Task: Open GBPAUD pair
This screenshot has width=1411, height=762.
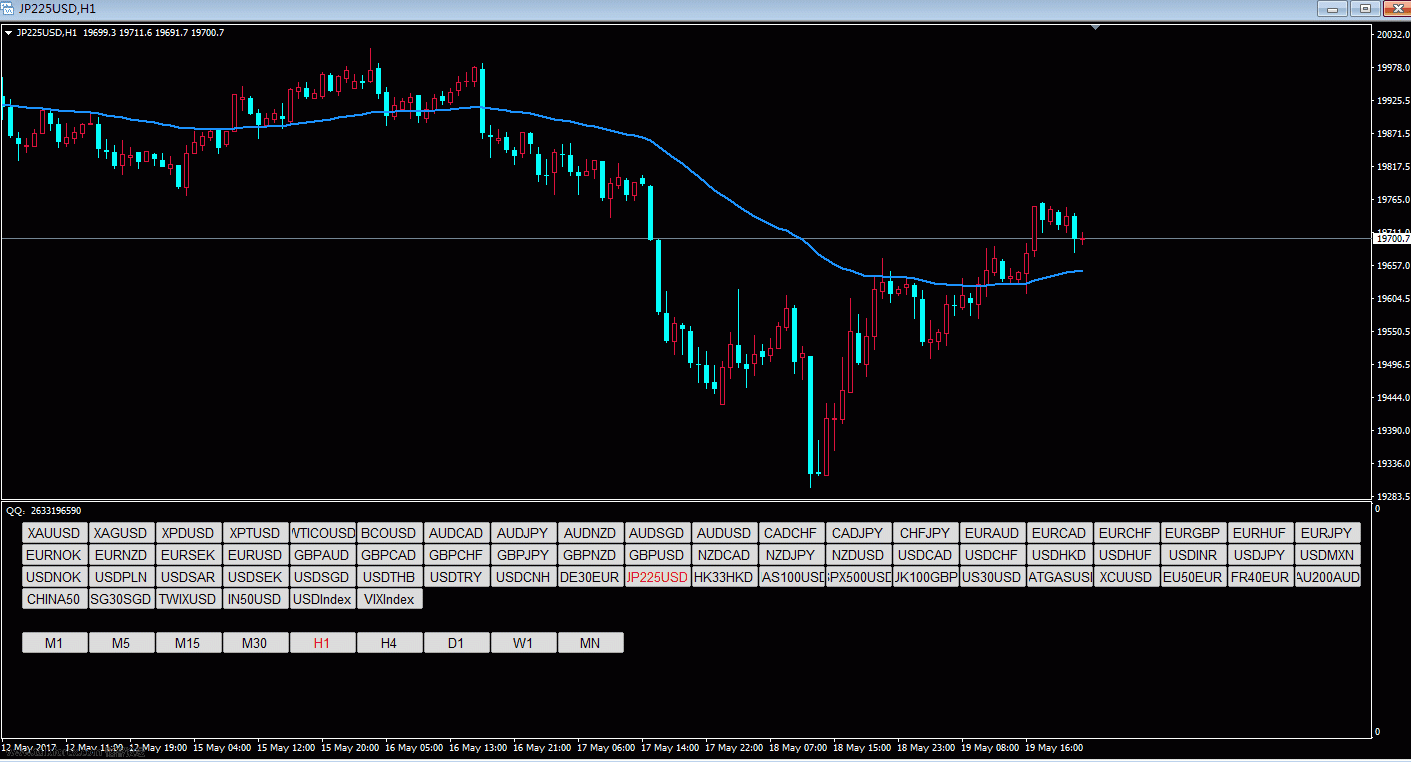Action: (x=322, y=555)
